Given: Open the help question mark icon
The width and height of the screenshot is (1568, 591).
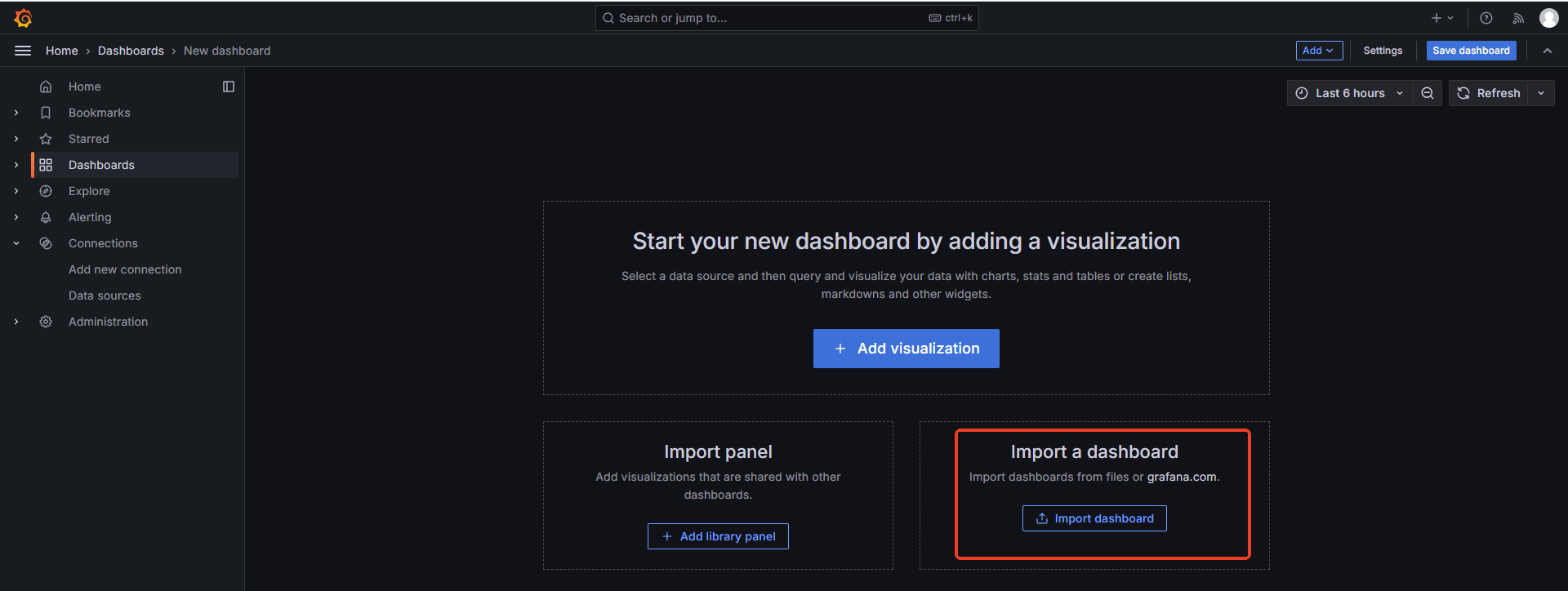Looking at the screenshot, I should tap(1486, 18).
